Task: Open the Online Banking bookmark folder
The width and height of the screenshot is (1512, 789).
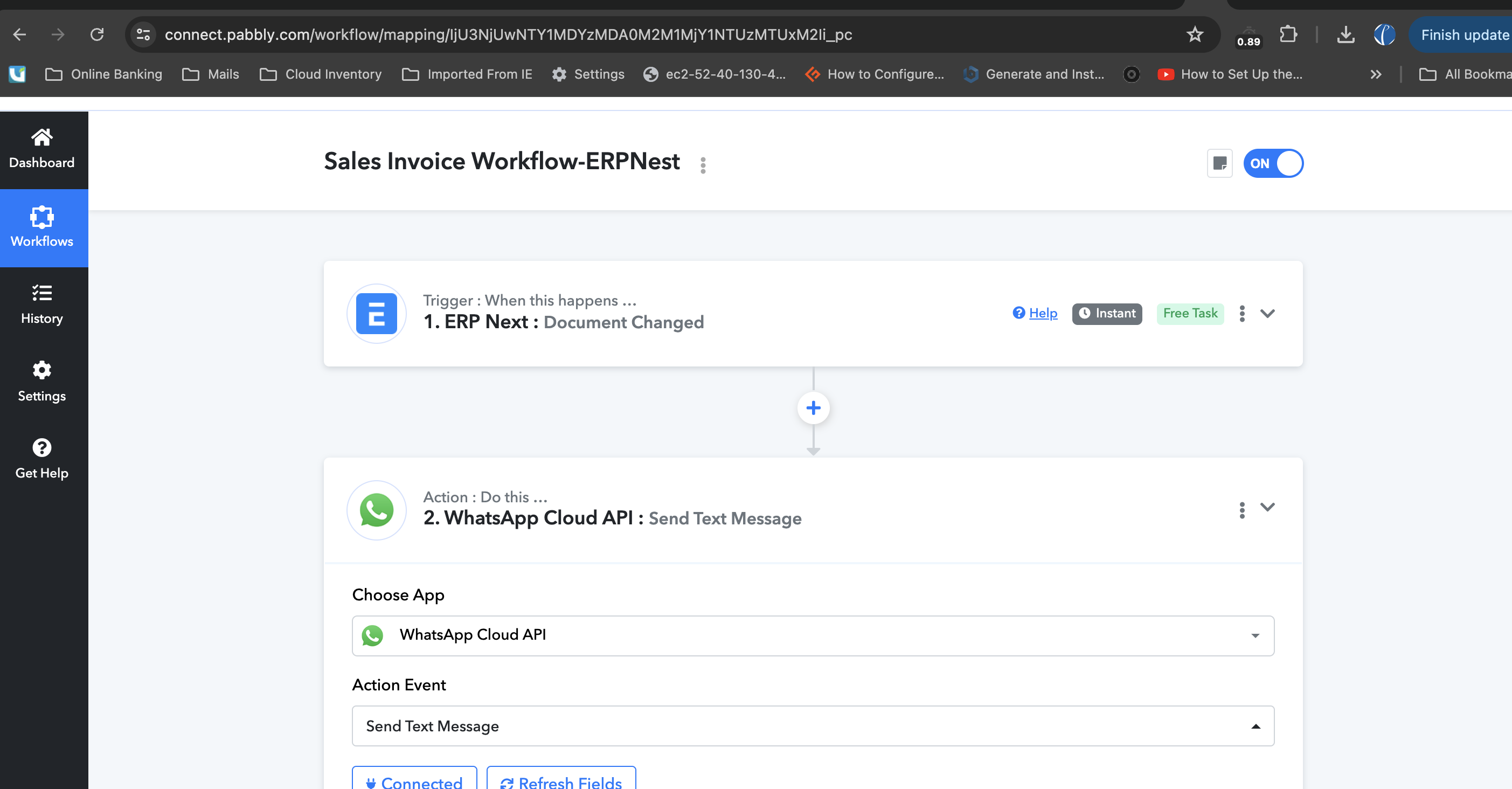Action: [x=104, y=74]
